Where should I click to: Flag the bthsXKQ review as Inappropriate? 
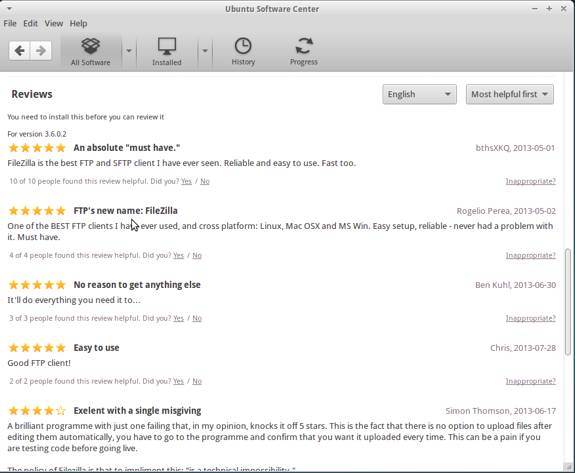(531, 181)
